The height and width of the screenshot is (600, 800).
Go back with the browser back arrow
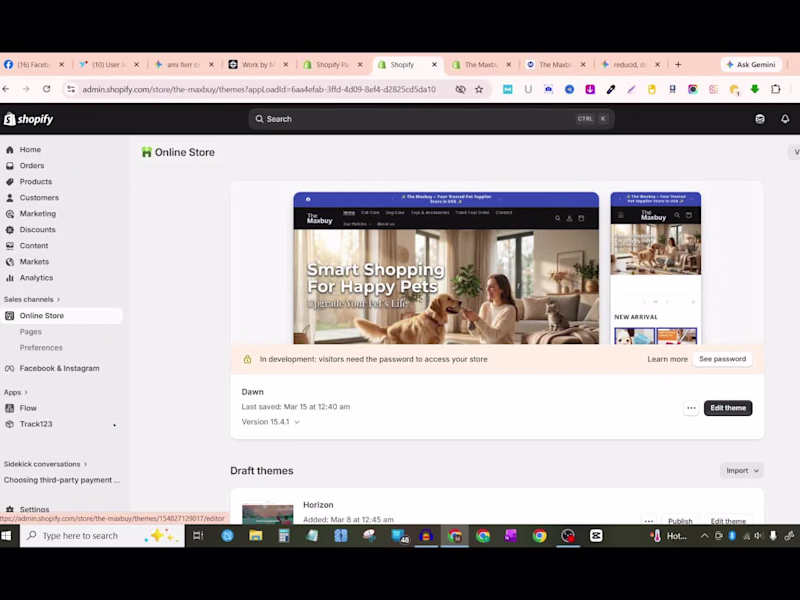click(x=6, y=89)
